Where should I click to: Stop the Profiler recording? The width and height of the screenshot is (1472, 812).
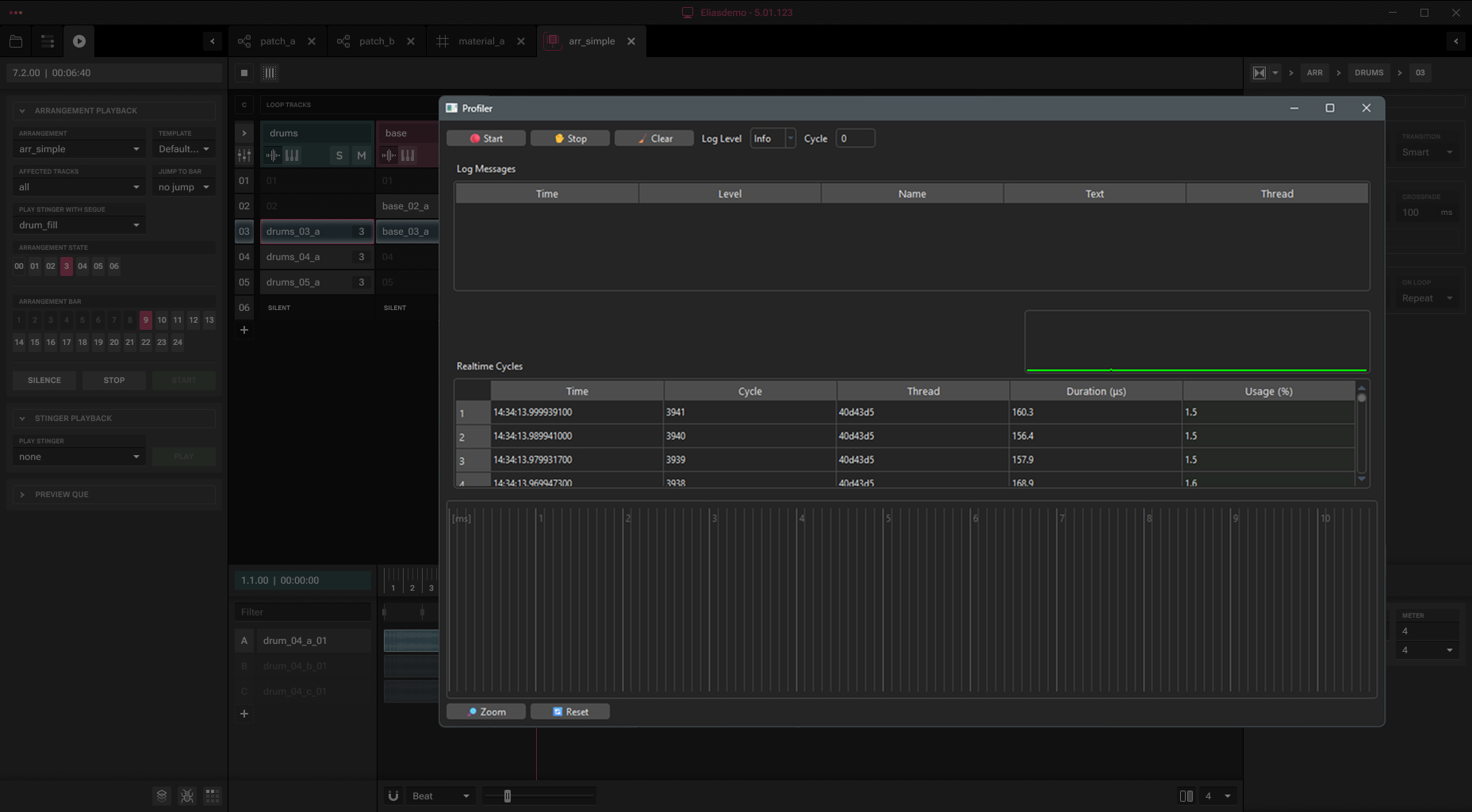point(570,139)
